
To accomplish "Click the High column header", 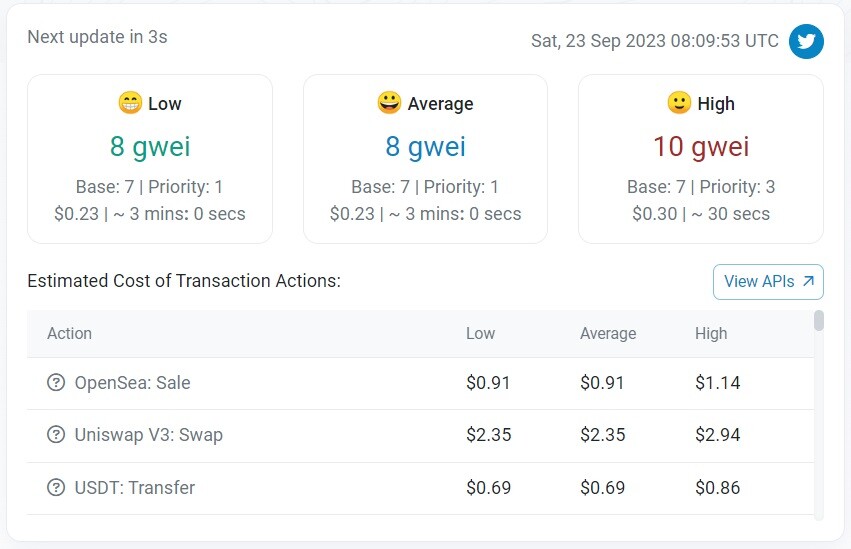I will (711, 333).
